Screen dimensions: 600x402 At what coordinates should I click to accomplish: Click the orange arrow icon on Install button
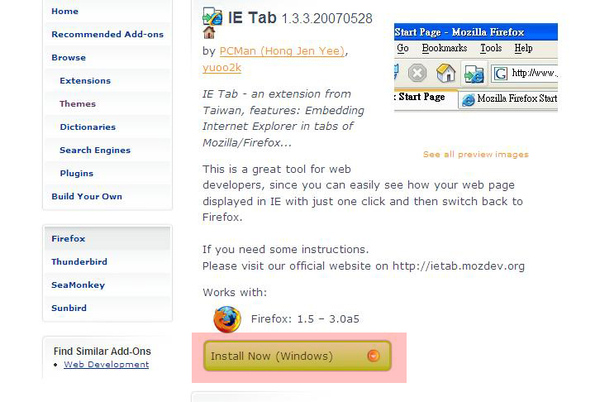pos(373,356)
